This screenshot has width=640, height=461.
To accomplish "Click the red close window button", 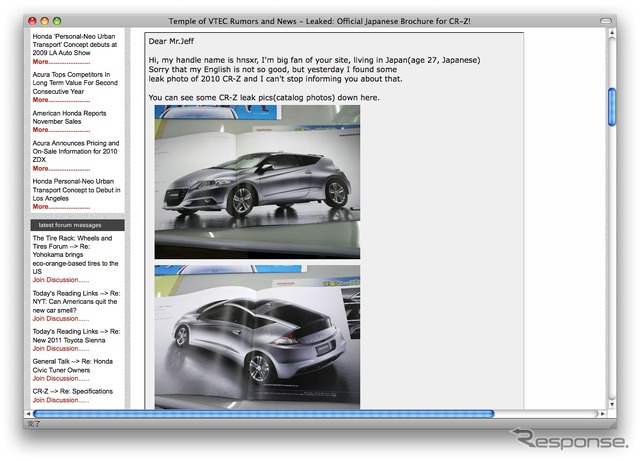I will point(32,21).
